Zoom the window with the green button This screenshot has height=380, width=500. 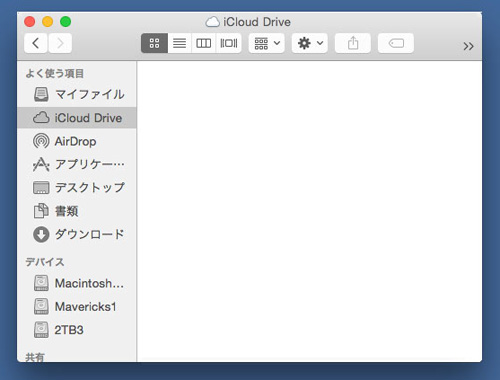click(x=65, y=22)
